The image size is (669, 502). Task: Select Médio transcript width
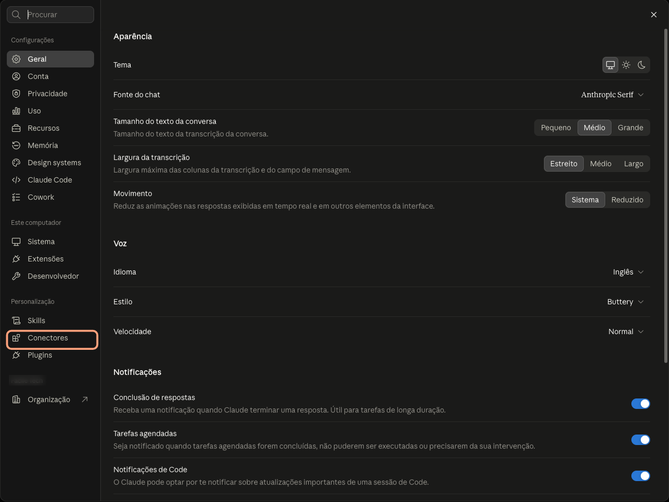(x=601, y=164)
